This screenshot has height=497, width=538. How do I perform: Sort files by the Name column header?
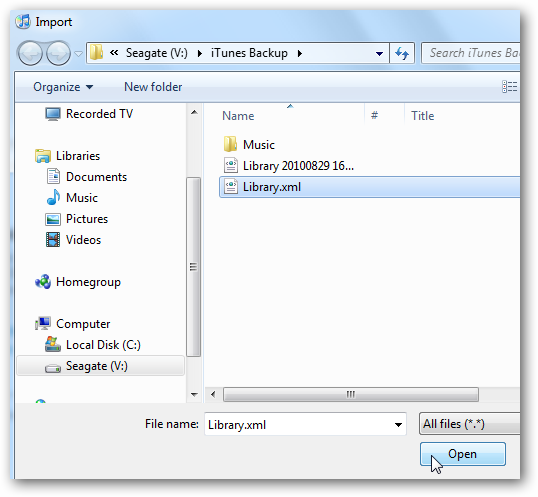point(238,116)
